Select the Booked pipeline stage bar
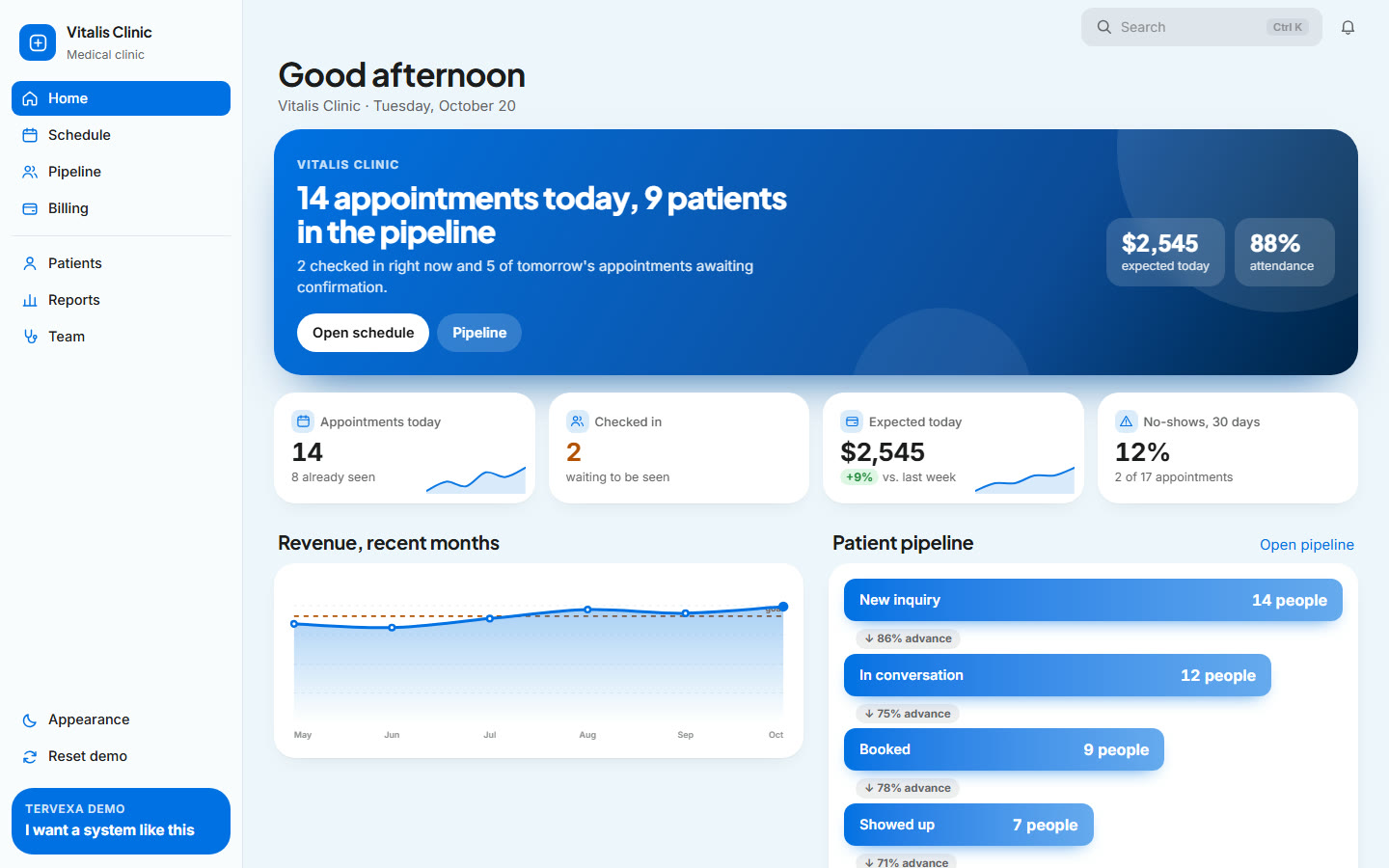 pos(1004,749)
